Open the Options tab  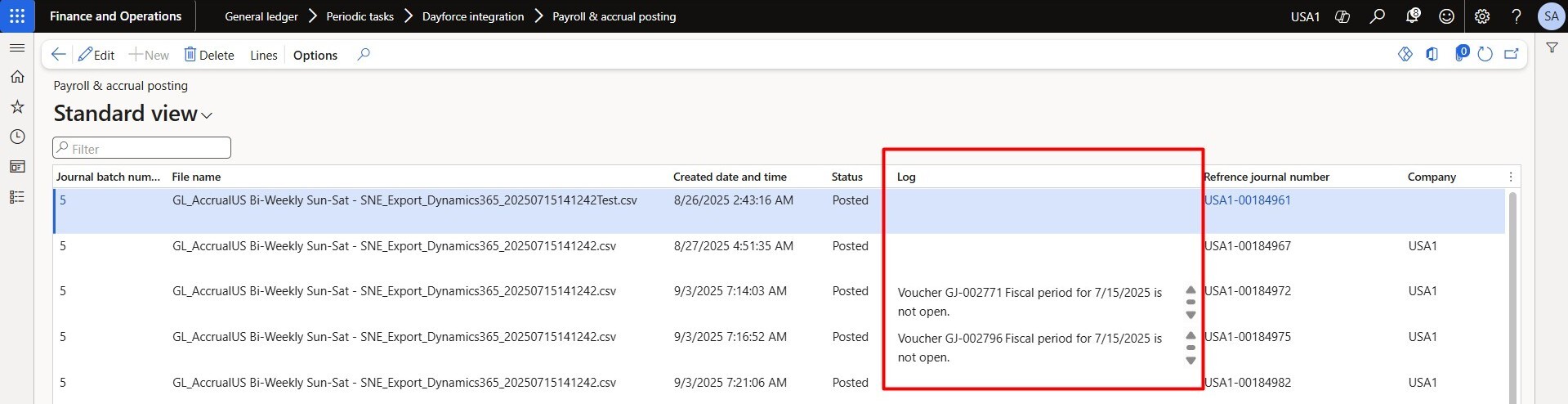[x=315, y=55]
